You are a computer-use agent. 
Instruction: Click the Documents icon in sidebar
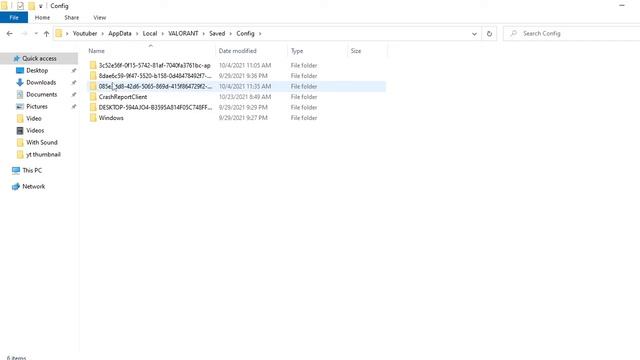20,94
